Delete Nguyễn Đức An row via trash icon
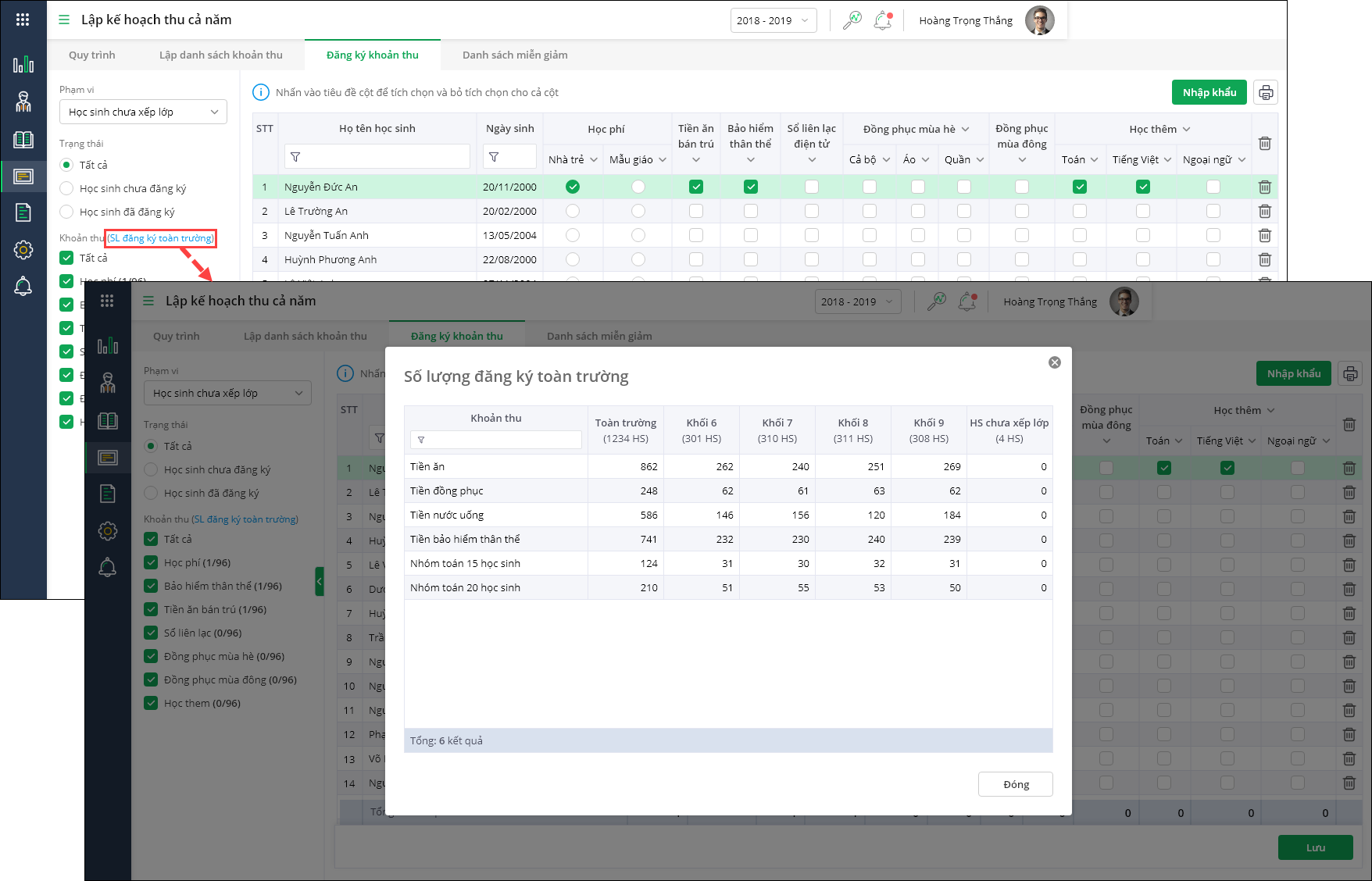 pos(1265,187)
